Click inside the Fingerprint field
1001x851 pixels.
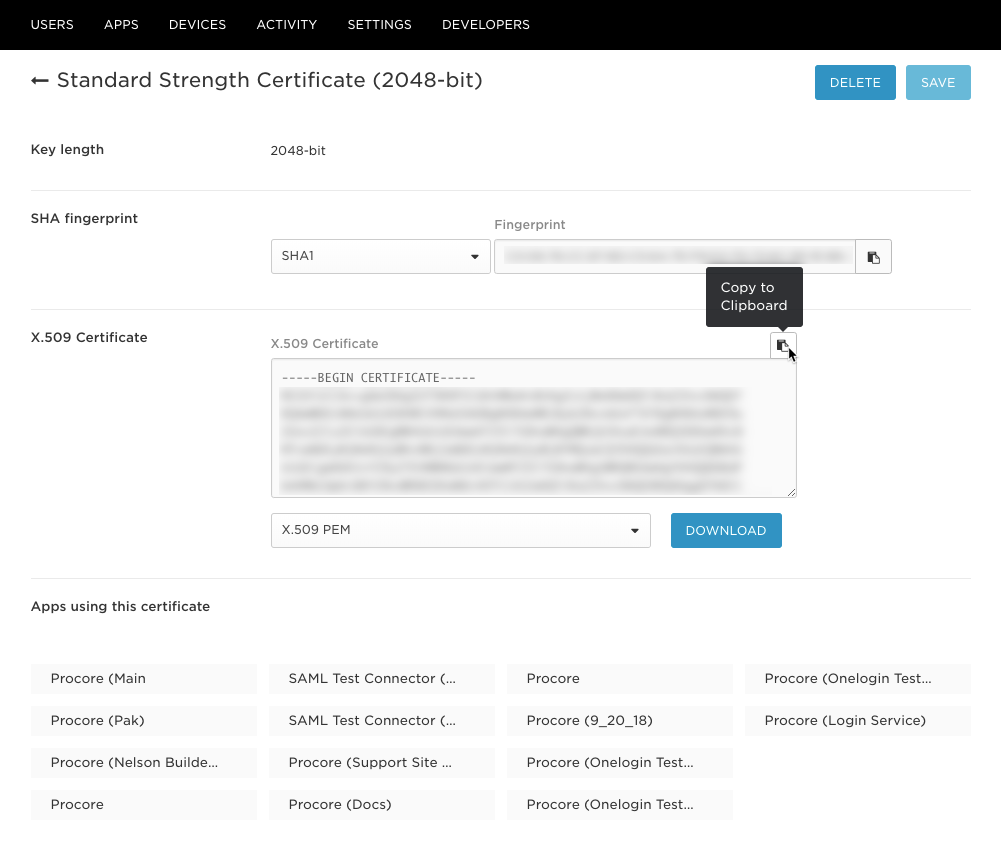675,257
